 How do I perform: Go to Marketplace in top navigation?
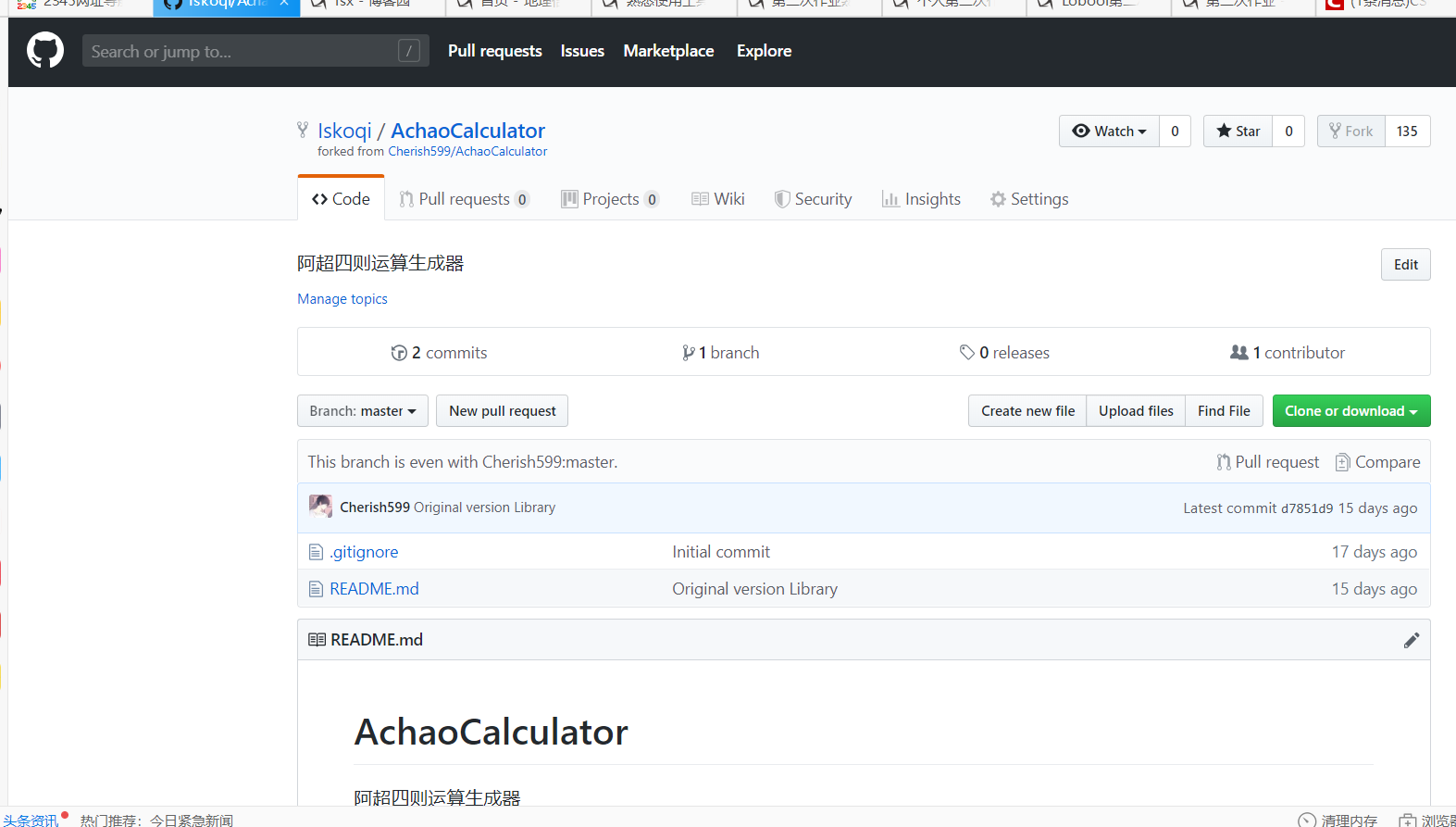pos(668,51)
